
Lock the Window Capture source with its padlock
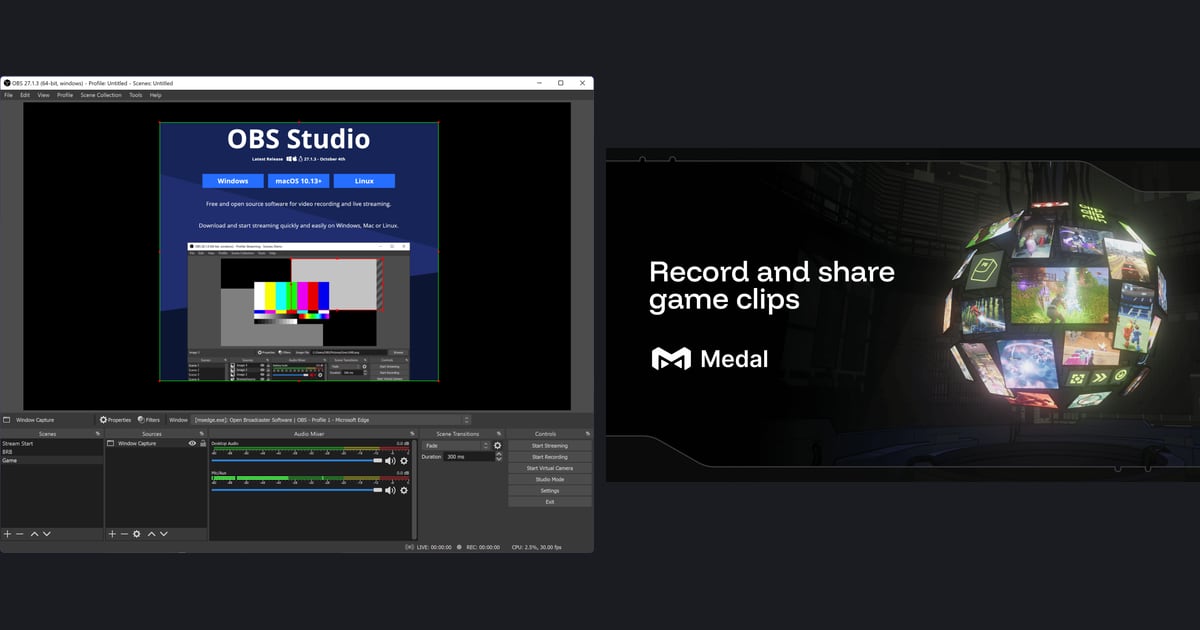click(203, 443)
